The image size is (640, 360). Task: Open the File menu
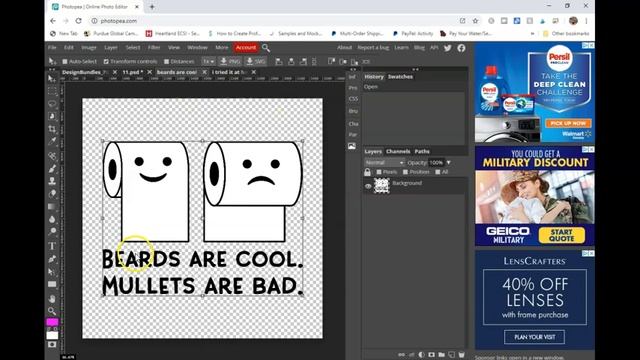52,48
